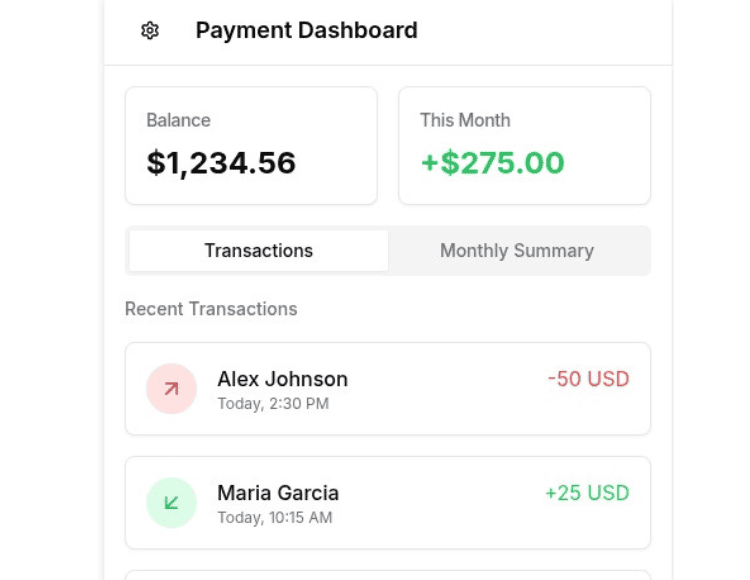Open the This Month card

[x=525, y=146]
